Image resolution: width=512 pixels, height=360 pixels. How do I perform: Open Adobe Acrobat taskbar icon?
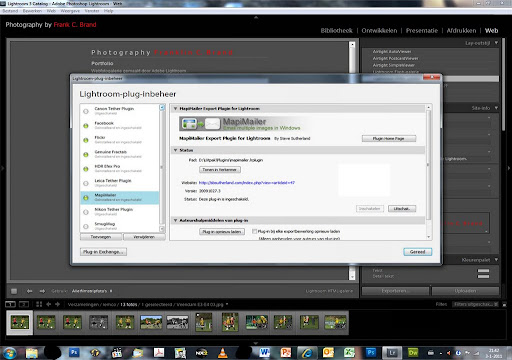[159, 353]
